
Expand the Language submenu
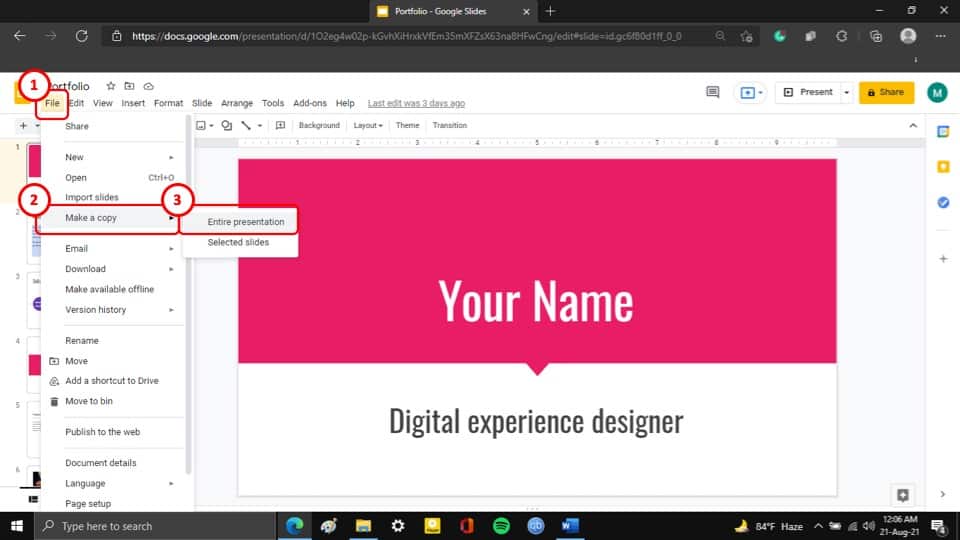113,483
